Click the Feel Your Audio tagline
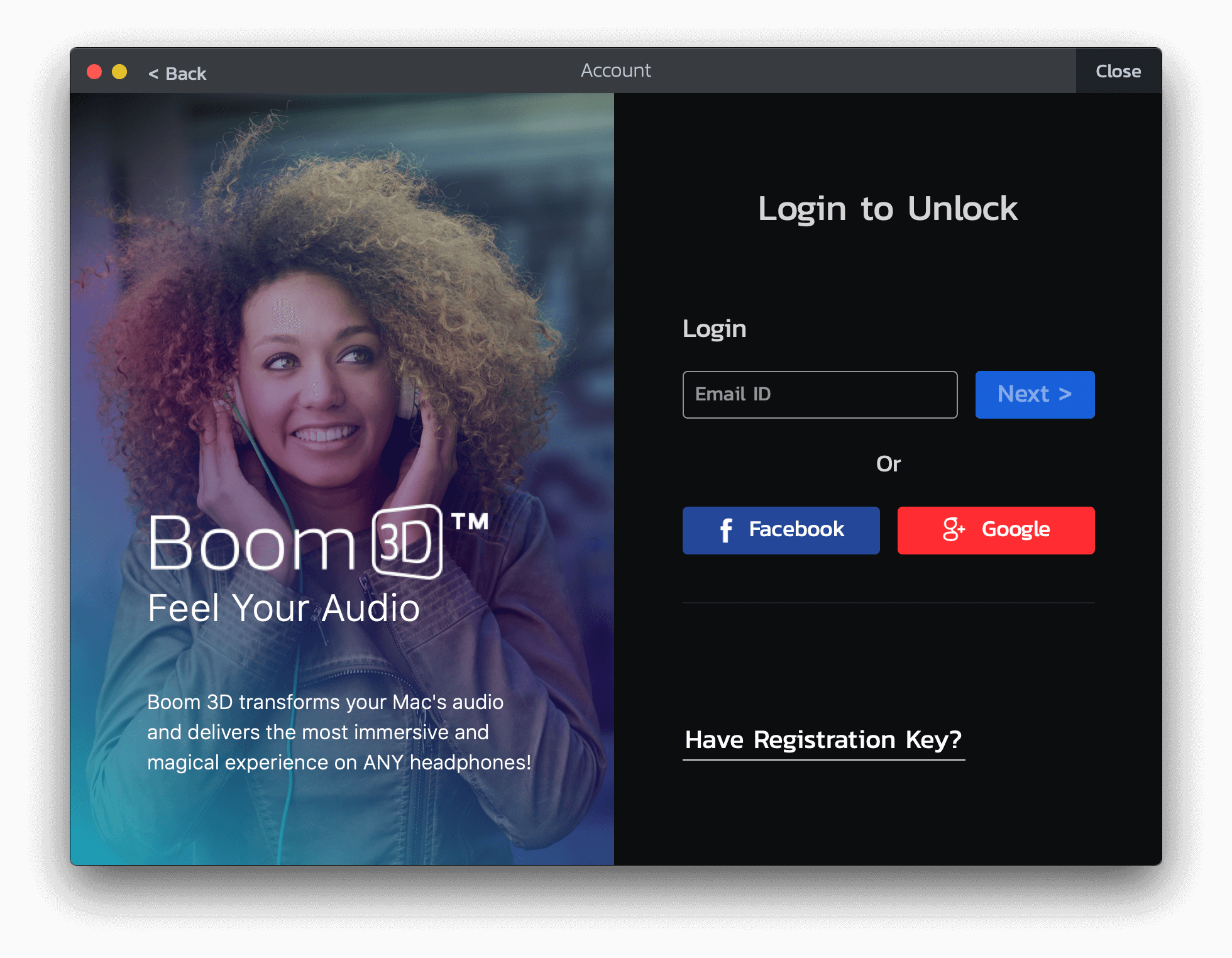The width and height of the screenshot is (1232, 958). (x=283, y=608)
